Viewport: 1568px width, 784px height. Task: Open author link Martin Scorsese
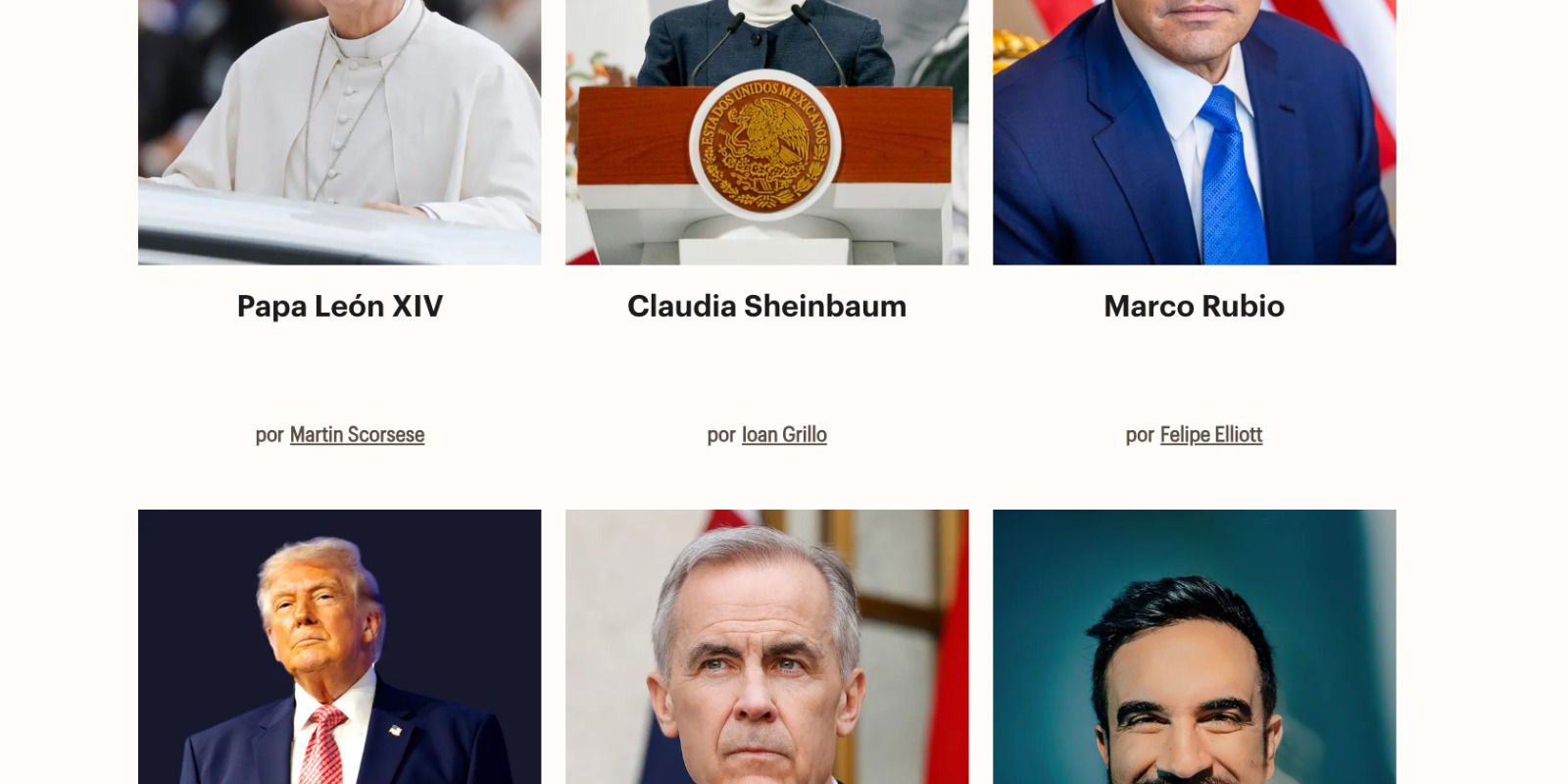357,435
